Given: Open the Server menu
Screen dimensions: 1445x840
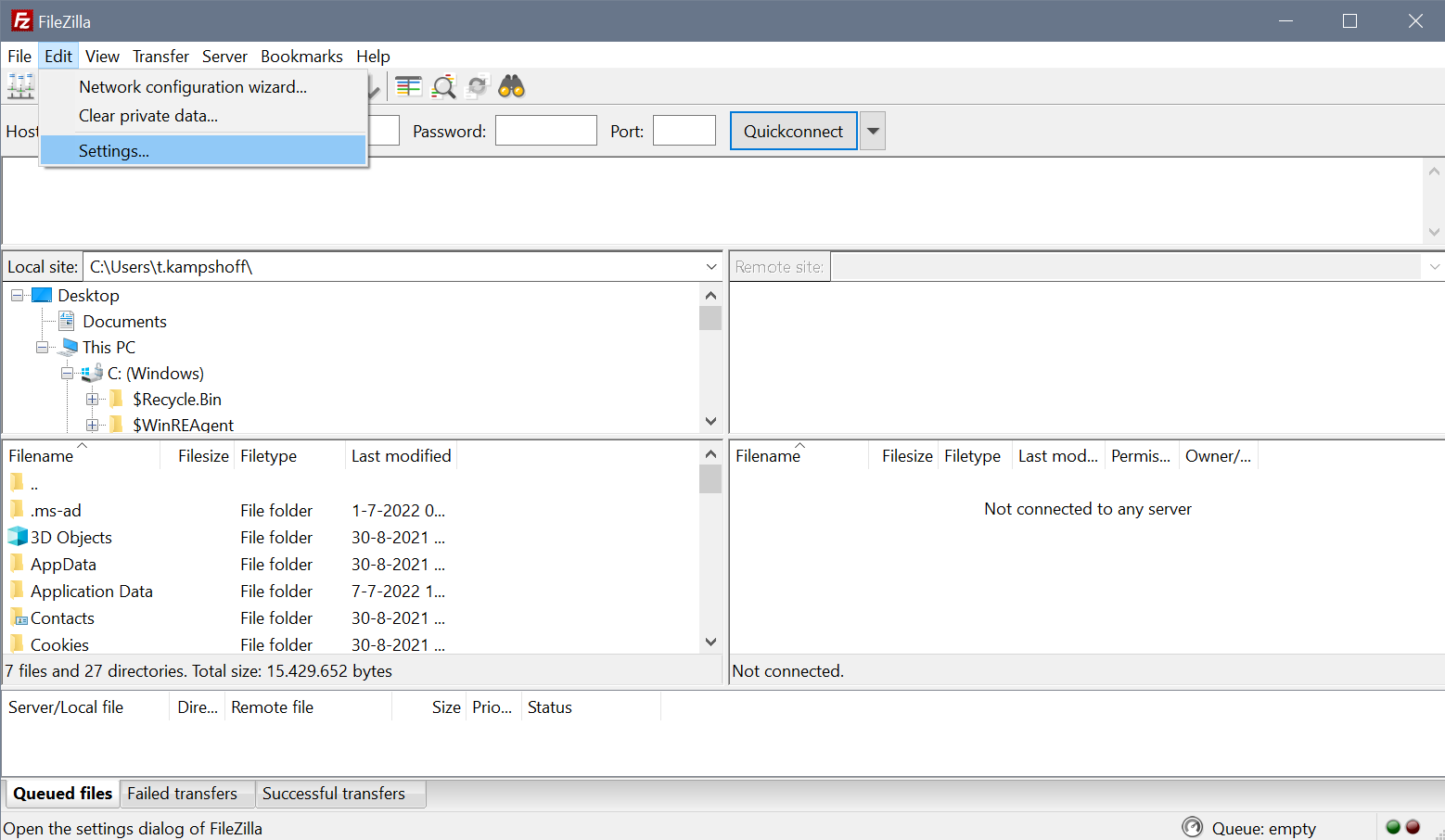Looking at the screenshot, I should point(224,56).
